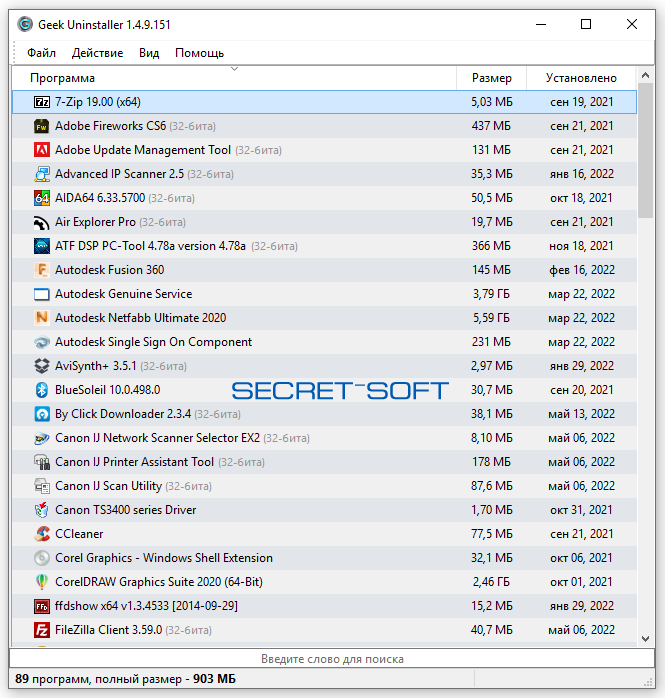Click the 7-Zip program icon

click(x=42, y=102)
